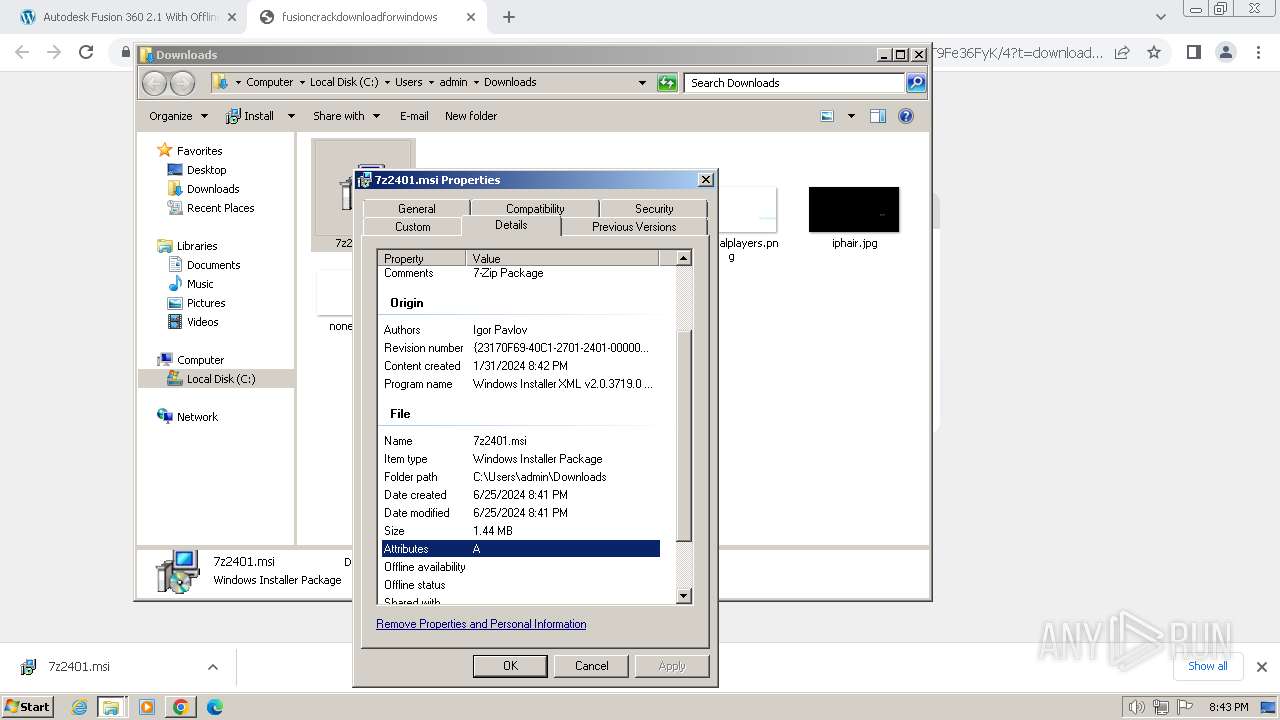1280x720 pixels.
Task: Select Network in navigation pane
Action: 197,417
